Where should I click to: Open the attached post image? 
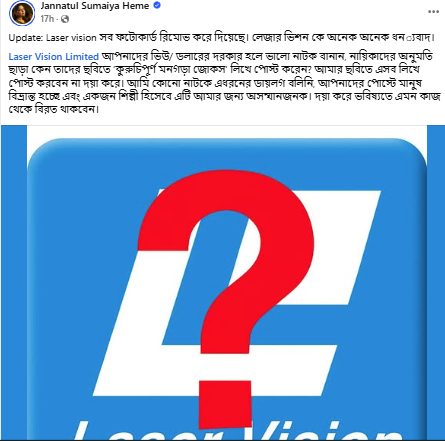pos(222,283)
